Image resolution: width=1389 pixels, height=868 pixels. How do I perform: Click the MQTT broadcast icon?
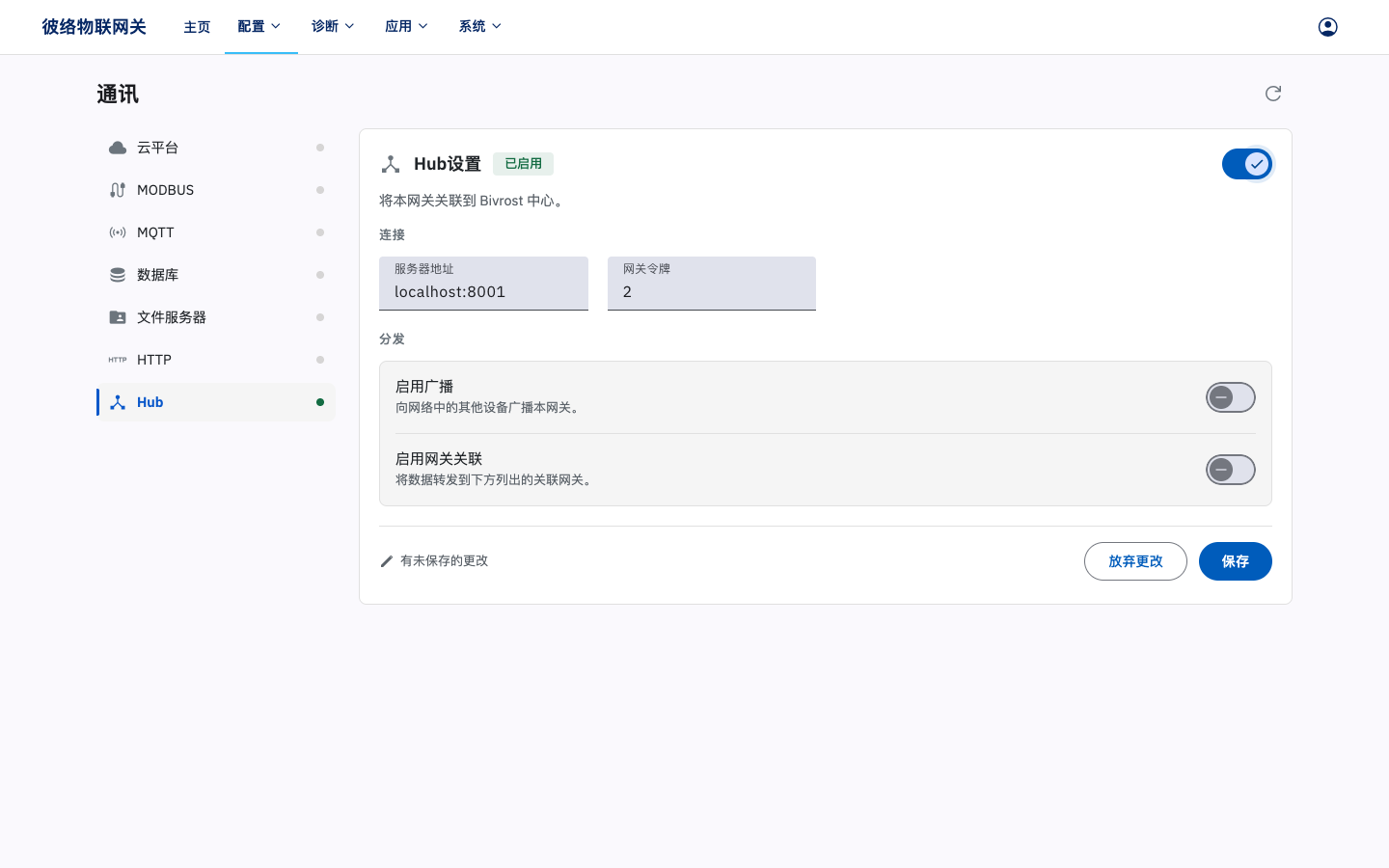(118, 232)
